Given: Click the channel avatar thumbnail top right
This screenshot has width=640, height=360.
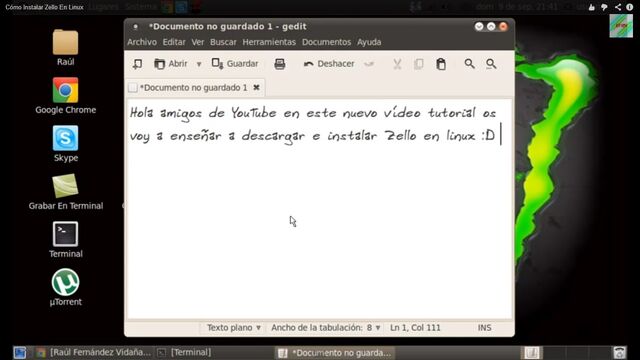Looking at the screenshot, I should (621, 26).
